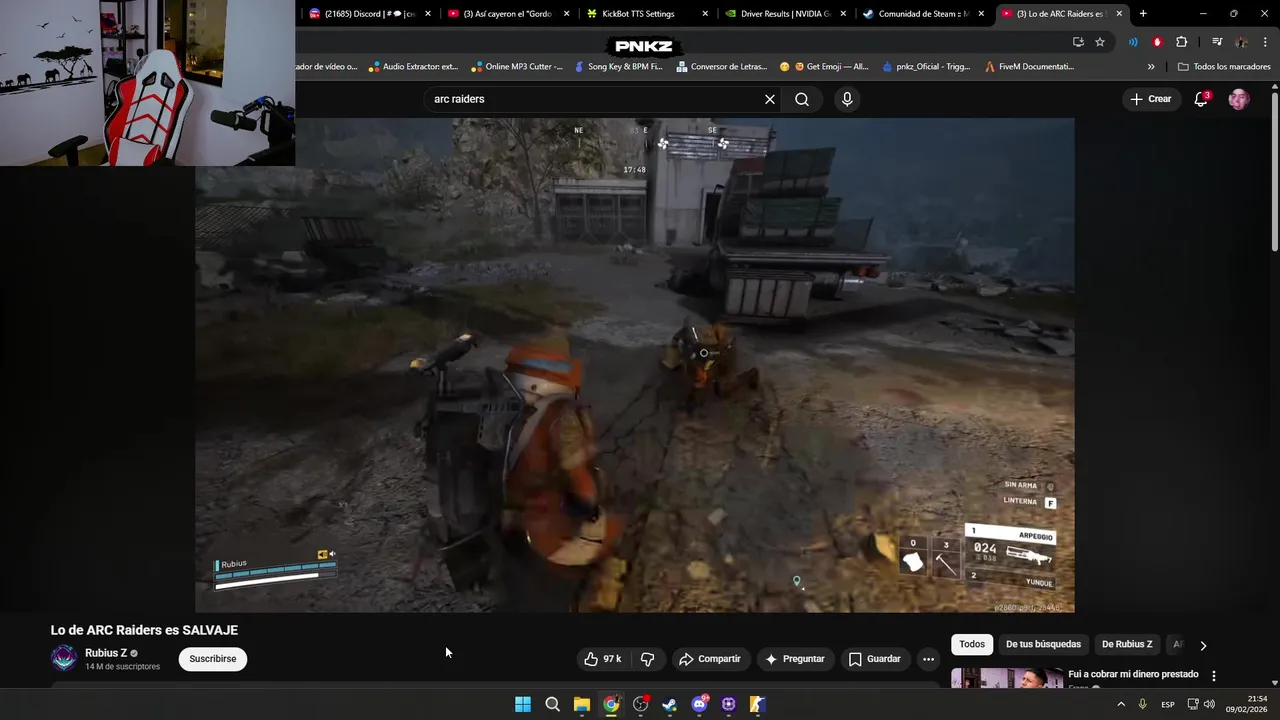This screenshot has height=720, width=1280.
Task: Start voice search with the microphone
Action: click(x=847, y=99)
